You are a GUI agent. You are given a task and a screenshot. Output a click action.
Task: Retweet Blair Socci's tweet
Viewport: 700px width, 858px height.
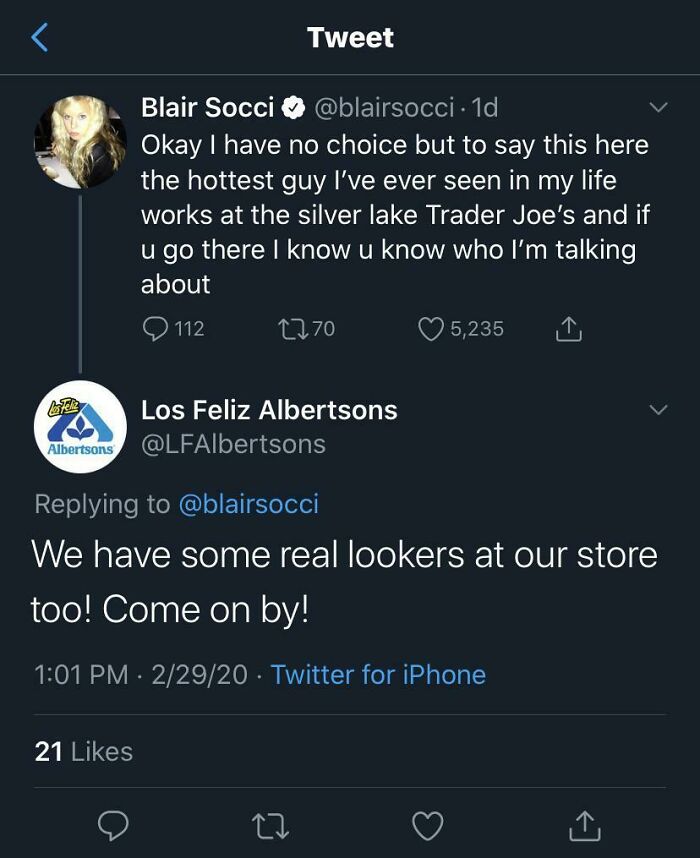tap(286, 329)
